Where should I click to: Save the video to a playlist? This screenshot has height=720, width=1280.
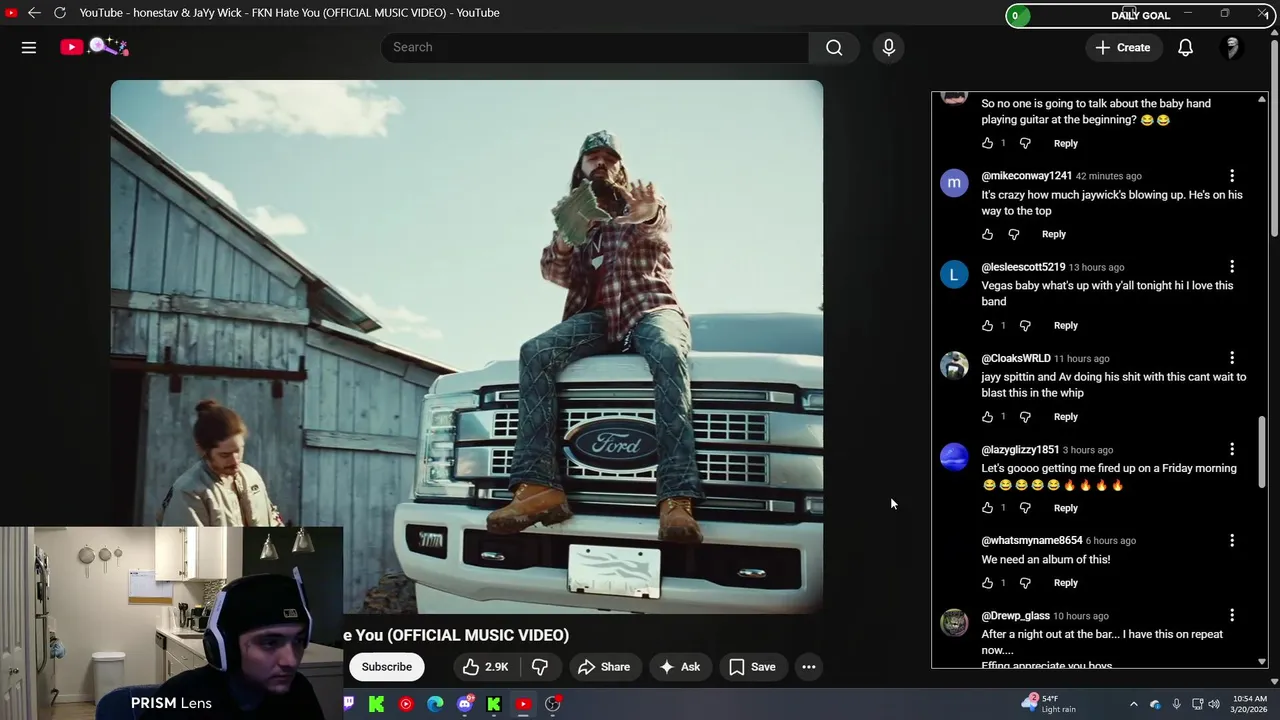pos(752,667)
